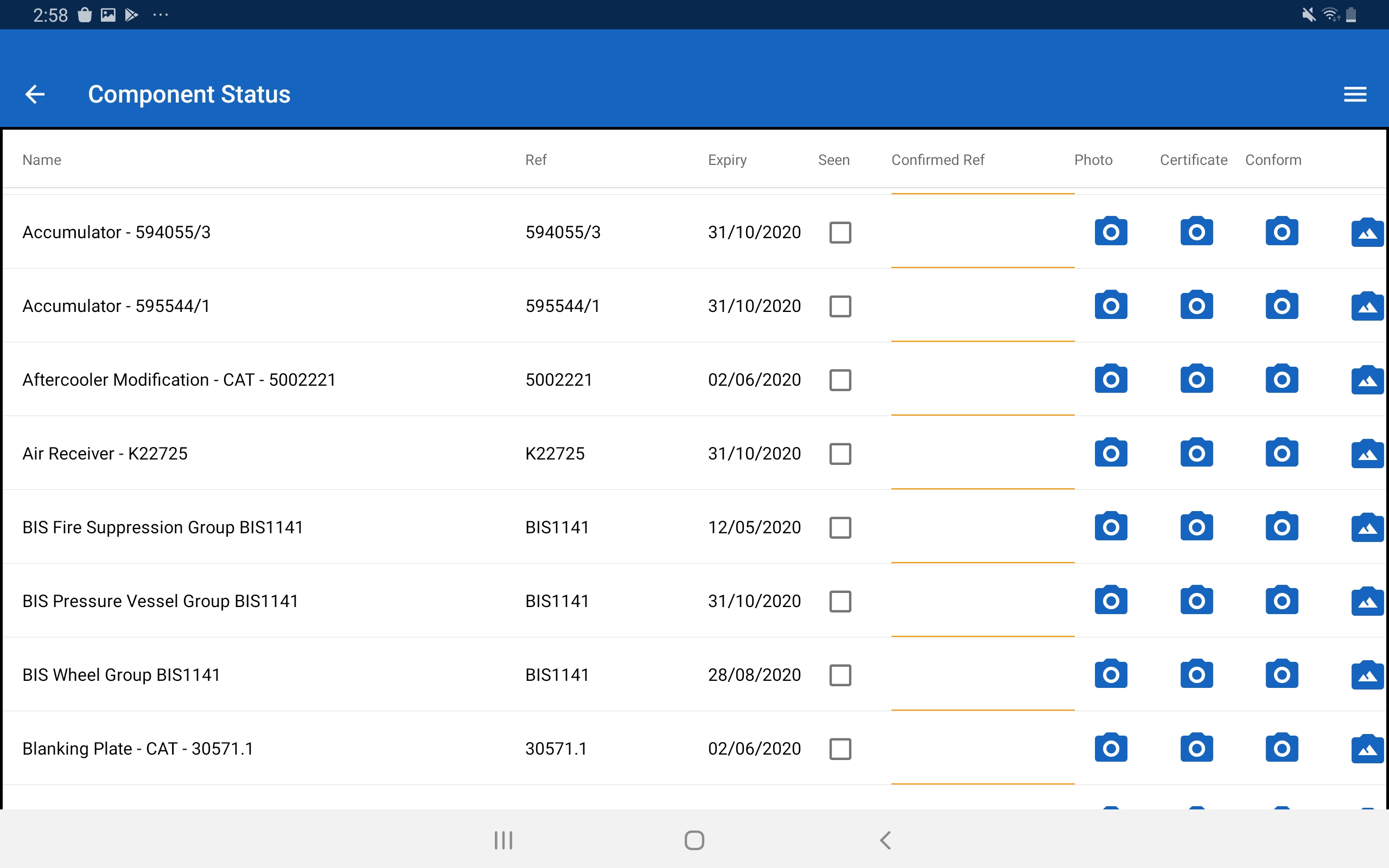This screenshot has width=1389, height=868.
Task: Tap the Expiry column header
Action: [x=727, y=160]
